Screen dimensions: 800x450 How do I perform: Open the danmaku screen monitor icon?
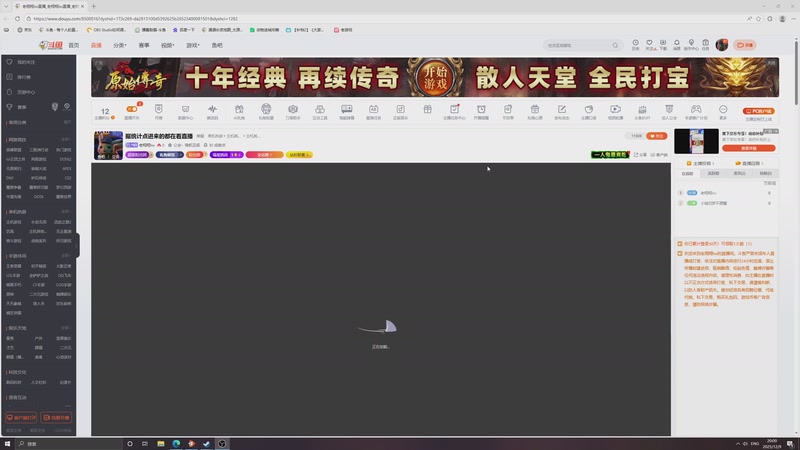[x=346, y=109]
